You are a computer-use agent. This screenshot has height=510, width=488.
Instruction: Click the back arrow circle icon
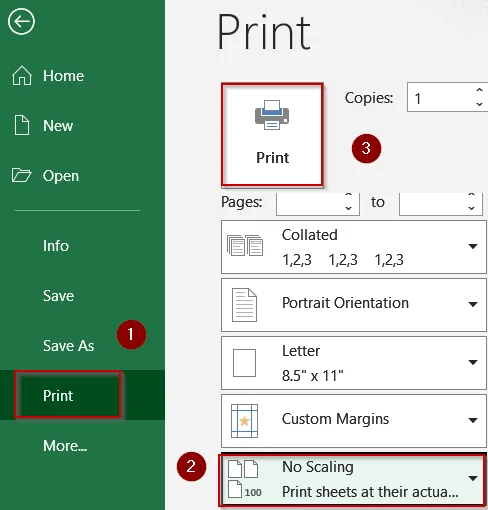tap(21, 22)
